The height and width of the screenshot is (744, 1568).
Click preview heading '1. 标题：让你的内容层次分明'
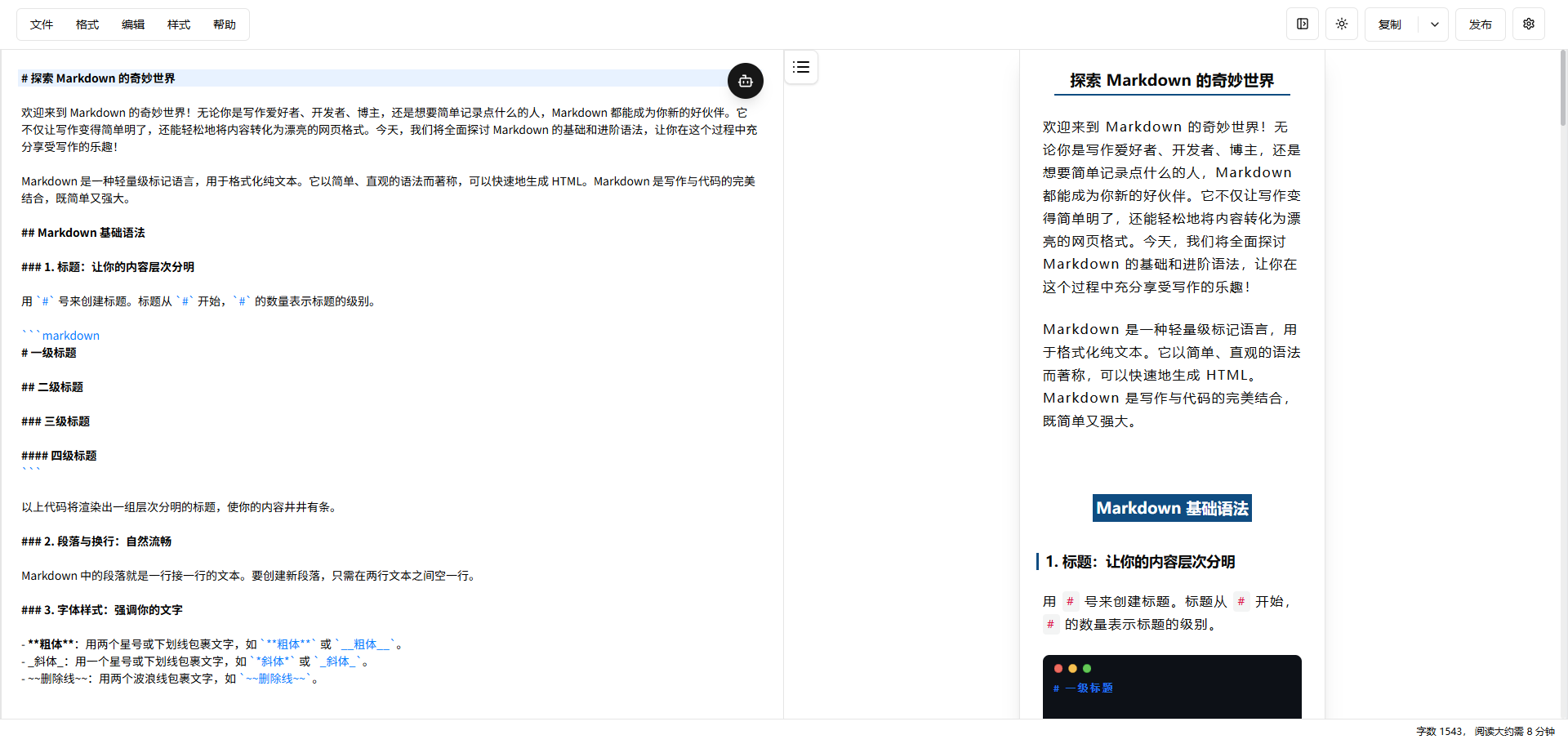(x=1140, y=562)
